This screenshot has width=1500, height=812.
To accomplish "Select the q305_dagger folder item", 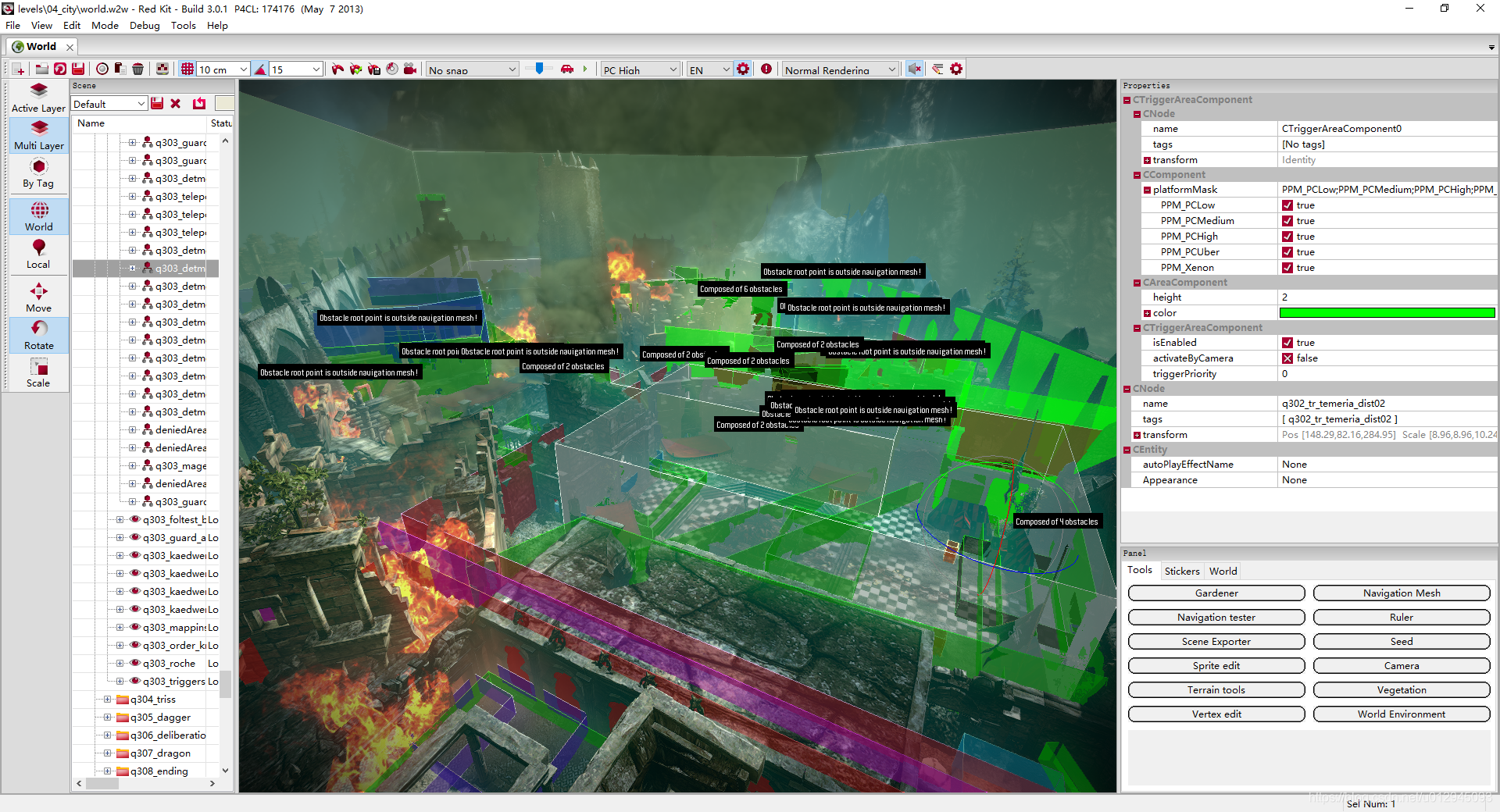I will [160, 718].
